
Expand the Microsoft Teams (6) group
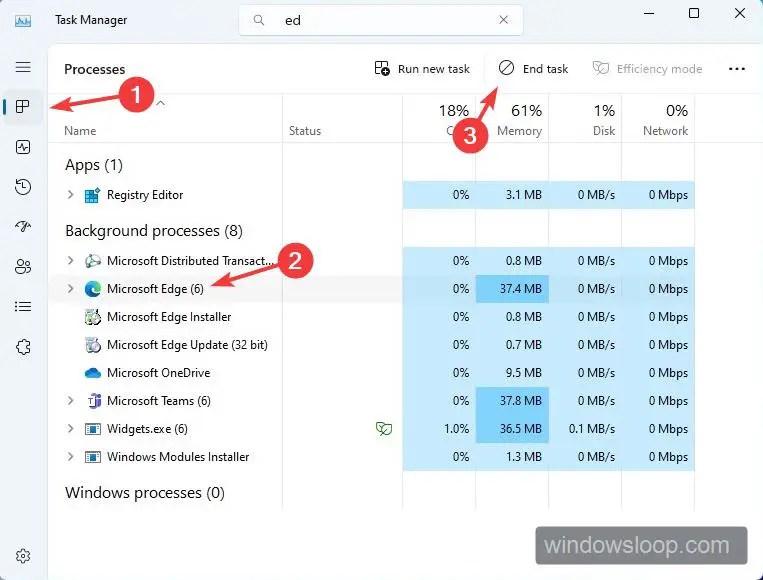pos(71,400)
